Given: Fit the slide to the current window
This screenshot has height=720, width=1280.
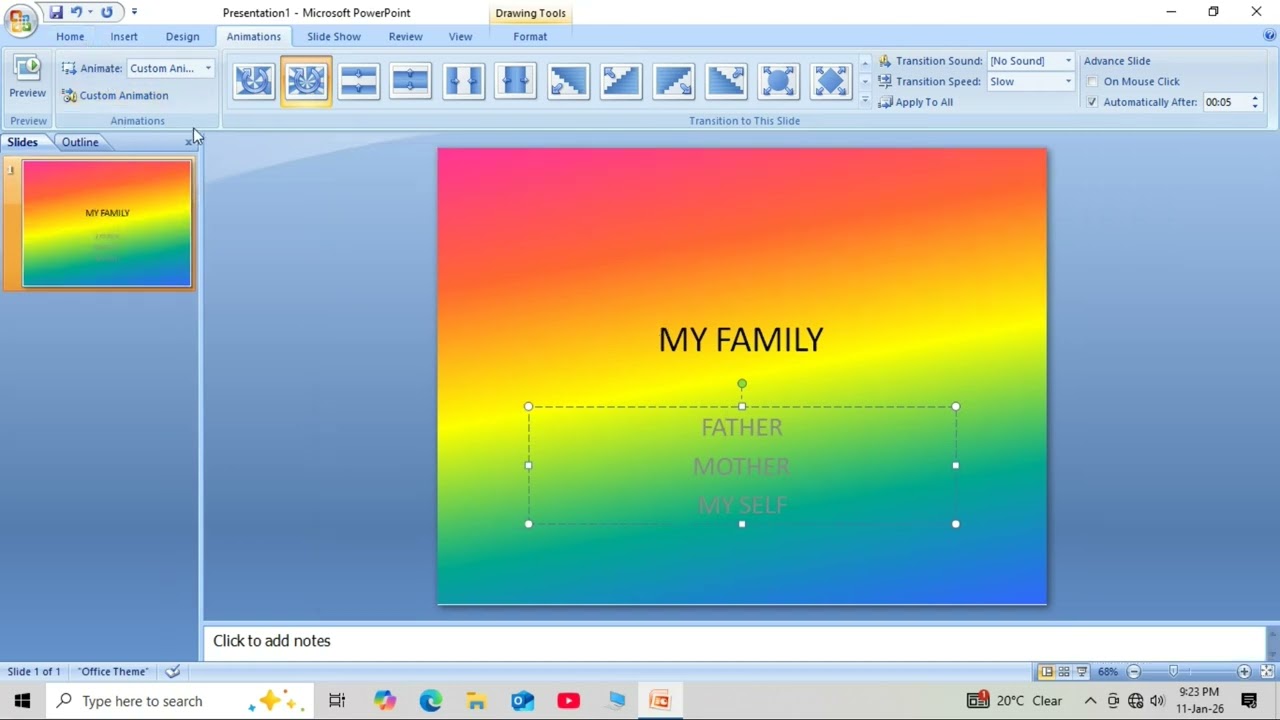Looking at the screenshot, I should (x=1267, y=672).
